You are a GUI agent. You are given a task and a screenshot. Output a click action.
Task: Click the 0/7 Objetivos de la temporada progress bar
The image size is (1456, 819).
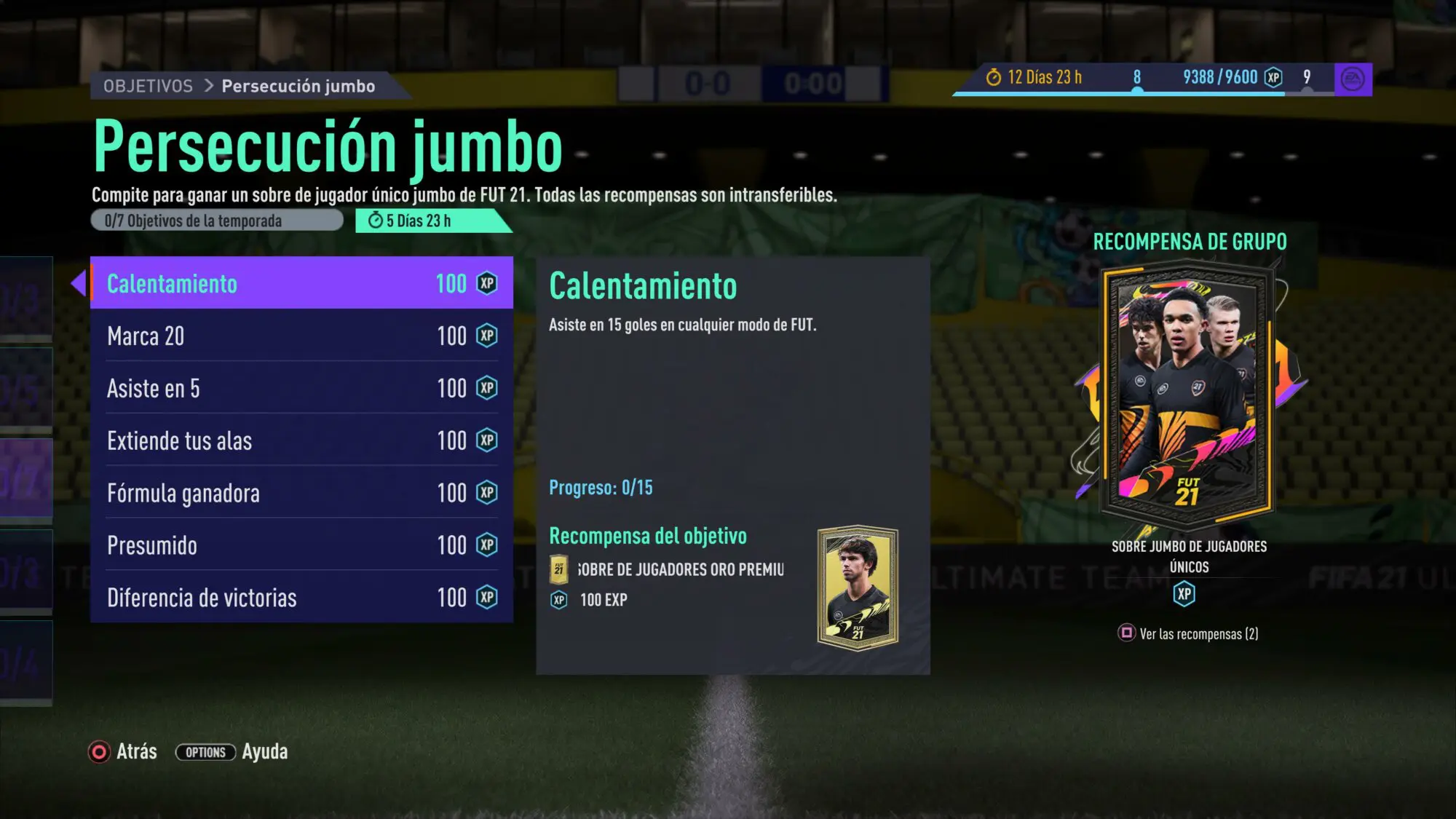click(x=217, y=221)
